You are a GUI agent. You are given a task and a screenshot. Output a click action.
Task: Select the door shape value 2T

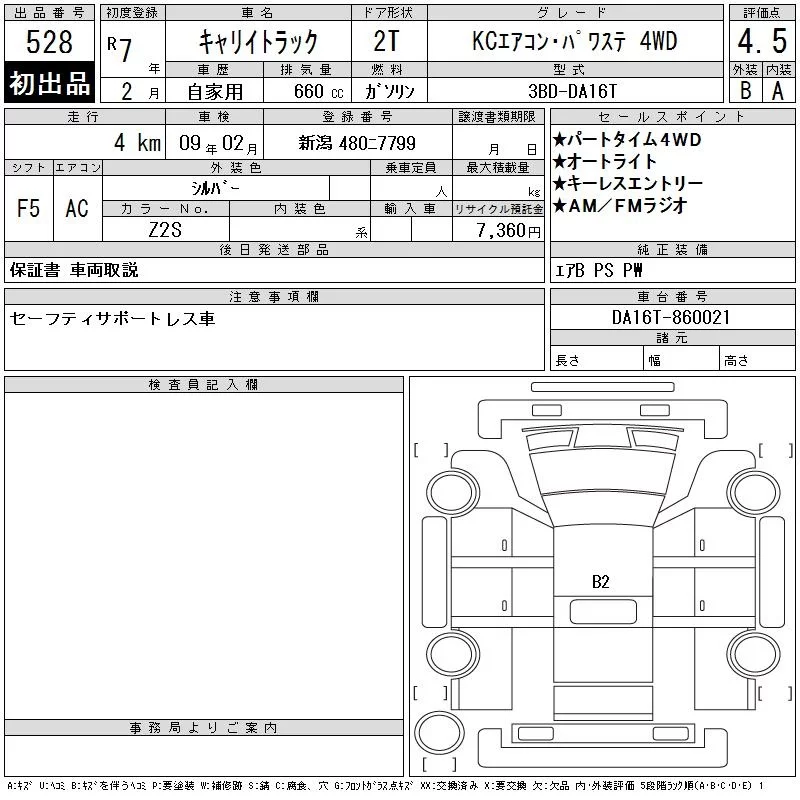click(x=386, y=41)
